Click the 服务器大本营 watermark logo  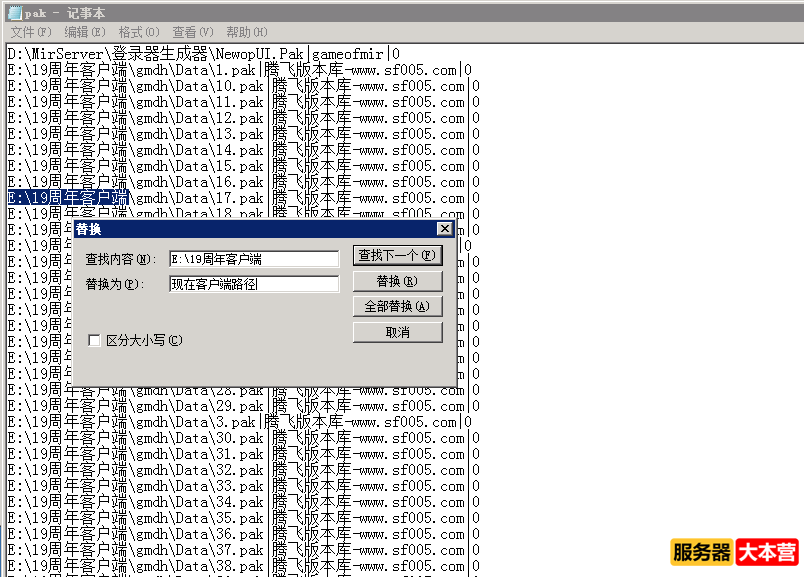click(734, 553)
